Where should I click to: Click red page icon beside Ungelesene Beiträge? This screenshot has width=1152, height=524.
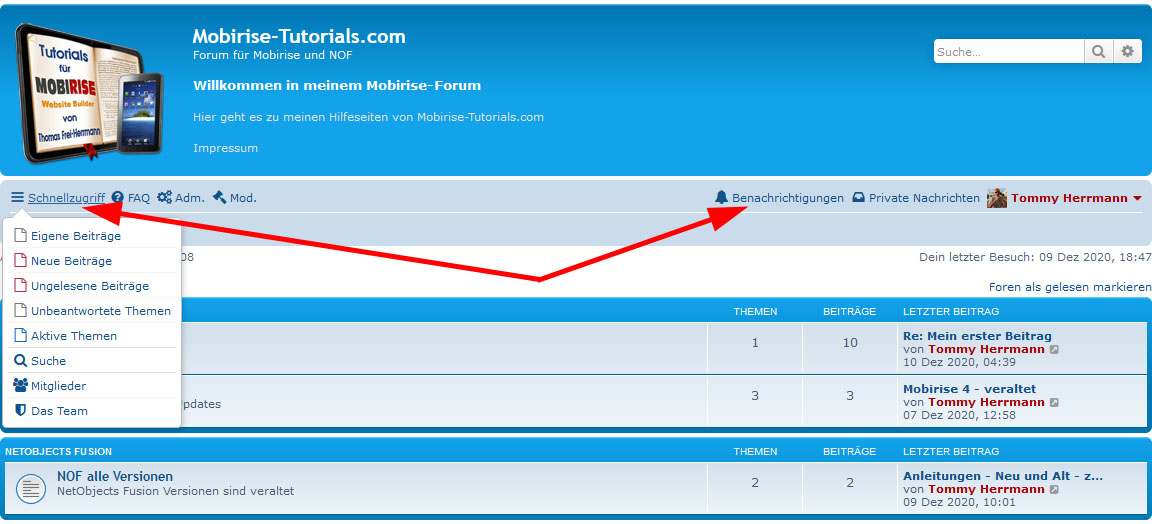click(x=21, y=286)
